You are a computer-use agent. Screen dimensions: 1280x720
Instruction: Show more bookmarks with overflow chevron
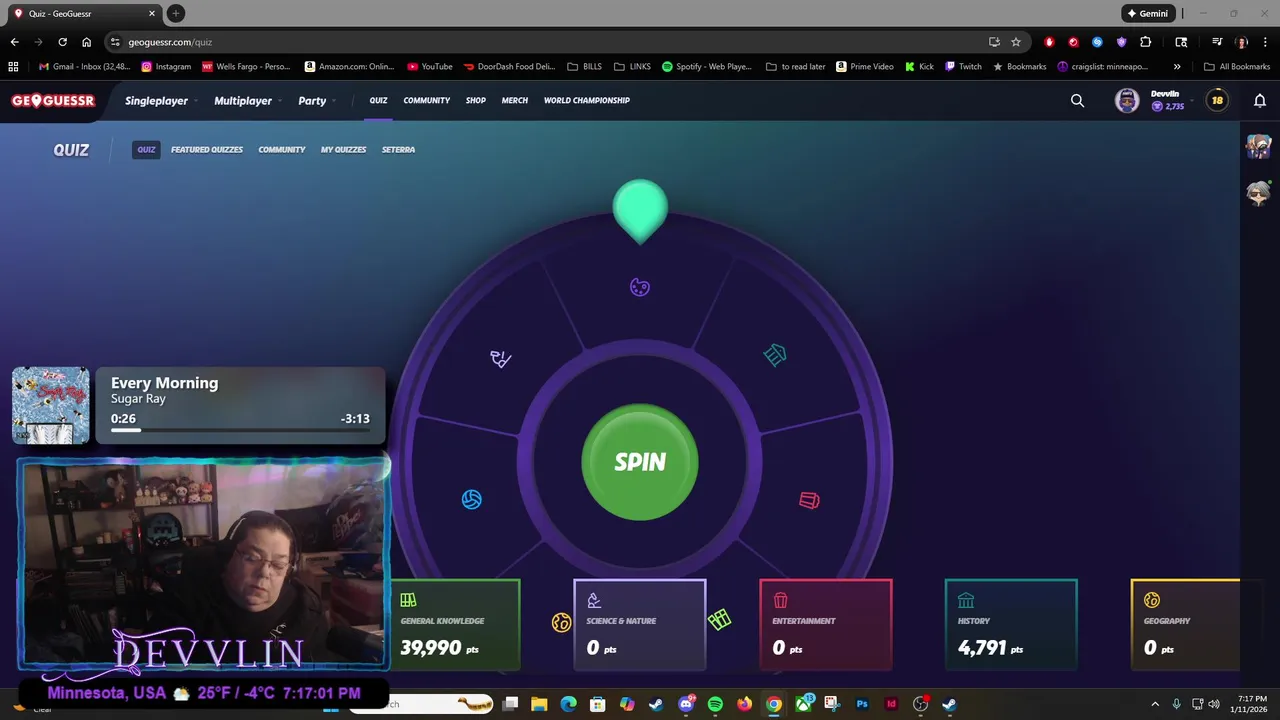(1177, 67)
